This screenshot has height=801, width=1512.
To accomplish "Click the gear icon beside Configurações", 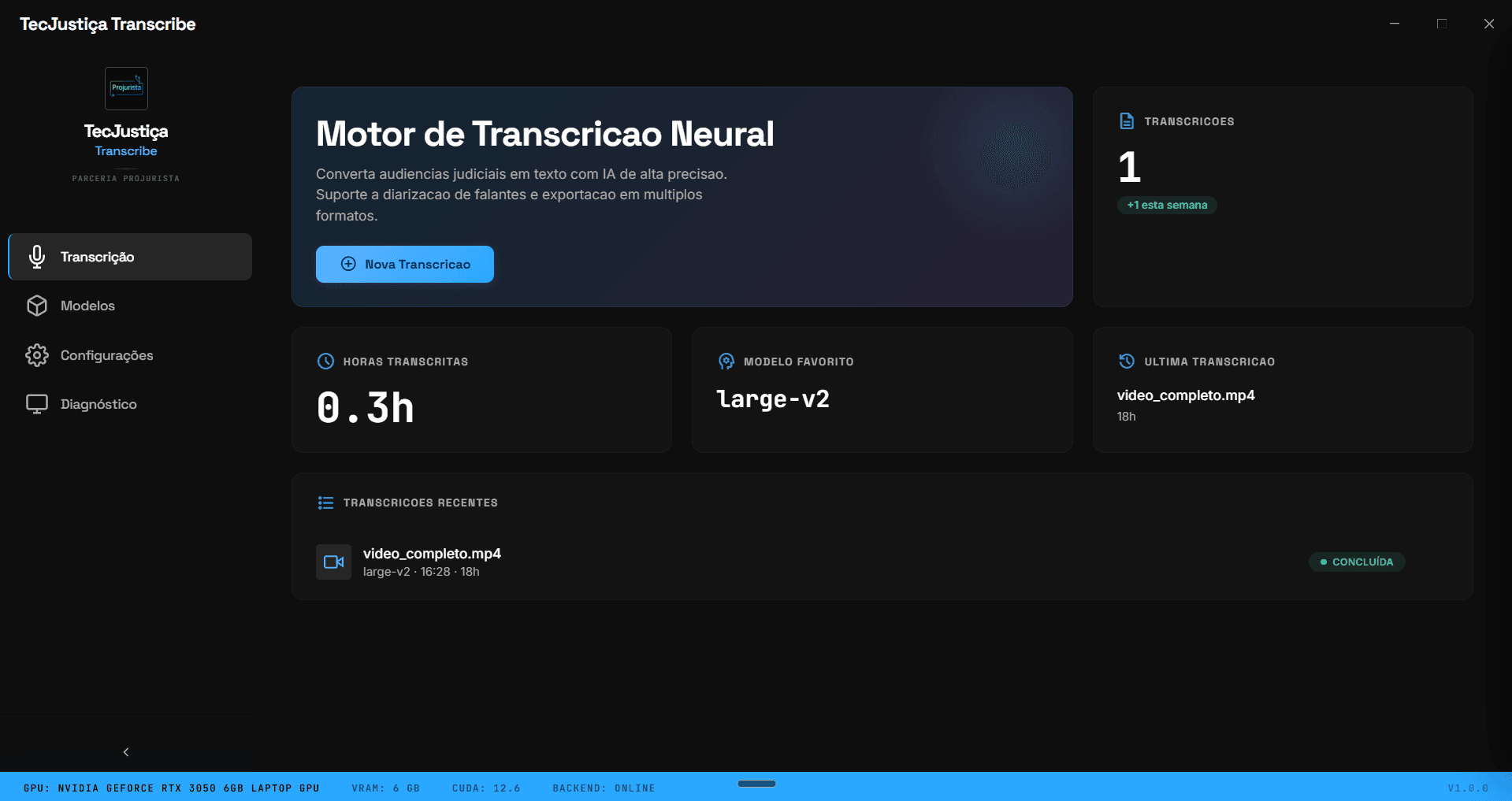I will (36, 355).
